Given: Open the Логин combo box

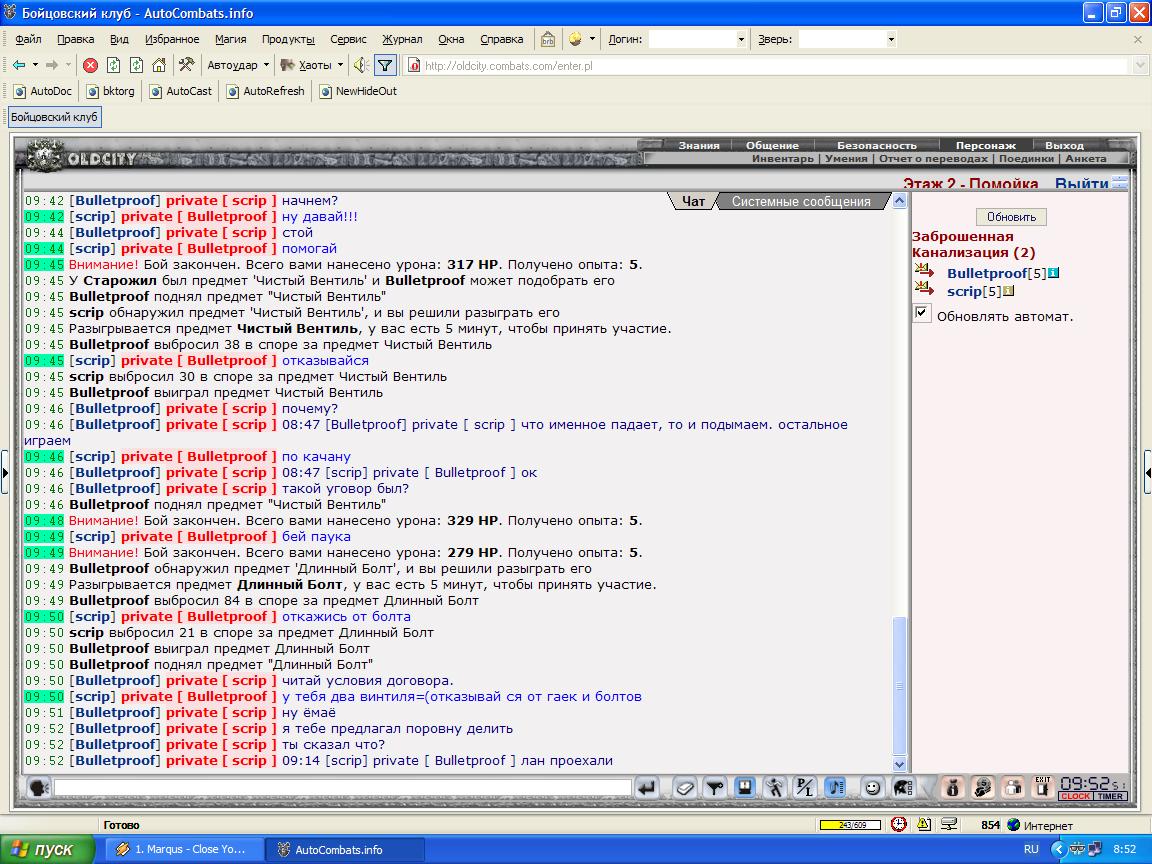Looking at the screenshot, I should point(698,40).
